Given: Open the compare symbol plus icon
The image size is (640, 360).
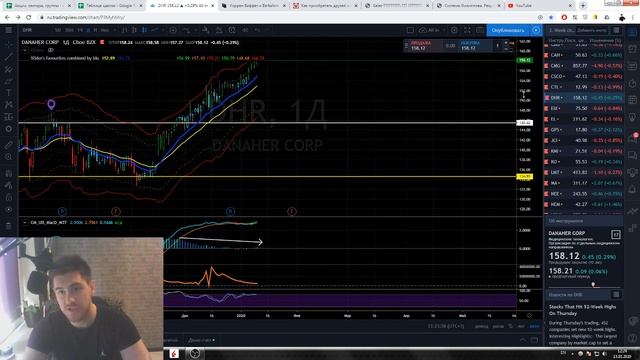Looking at the screenshot, I should tap(173, 30).
